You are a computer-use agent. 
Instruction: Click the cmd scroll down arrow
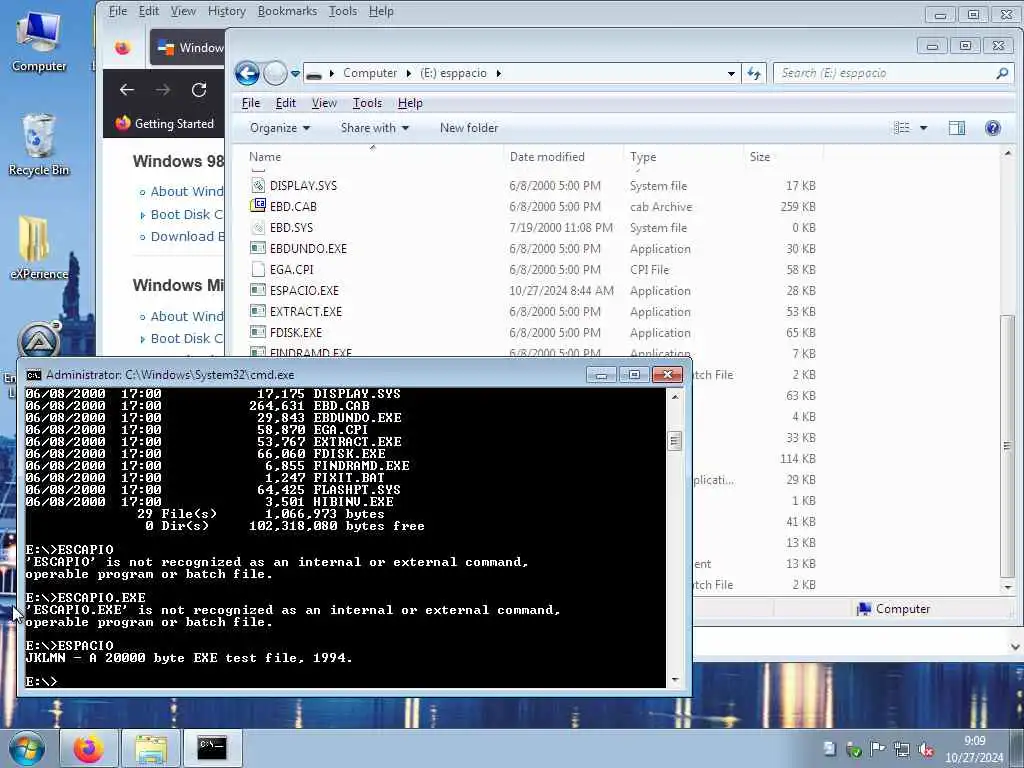tap(675, 680)
